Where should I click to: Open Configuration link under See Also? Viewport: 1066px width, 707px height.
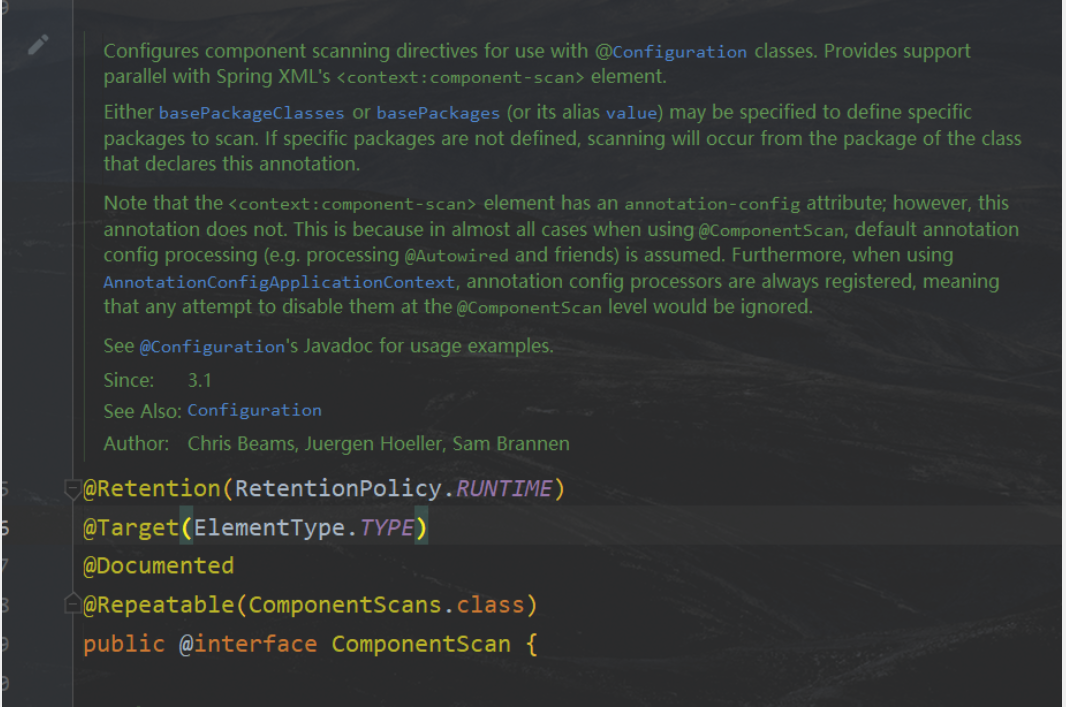click(x=254, y=410)
